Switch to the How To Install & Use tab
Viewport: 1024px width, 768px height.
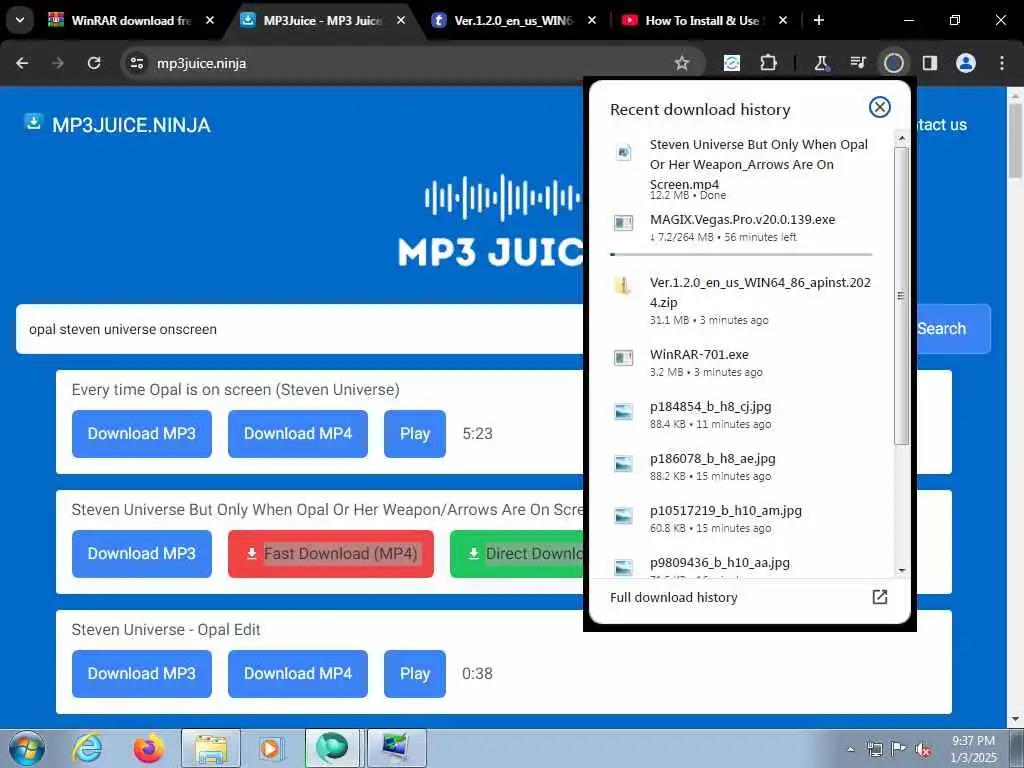coord(704,21)
